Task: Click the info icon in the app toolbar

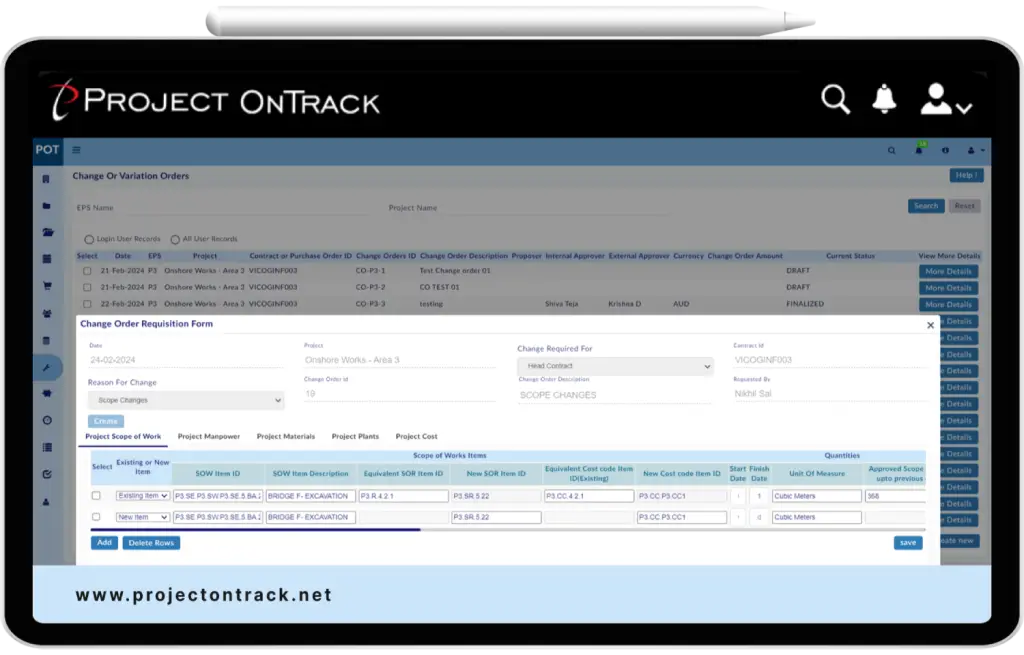Action: point(945,151)
